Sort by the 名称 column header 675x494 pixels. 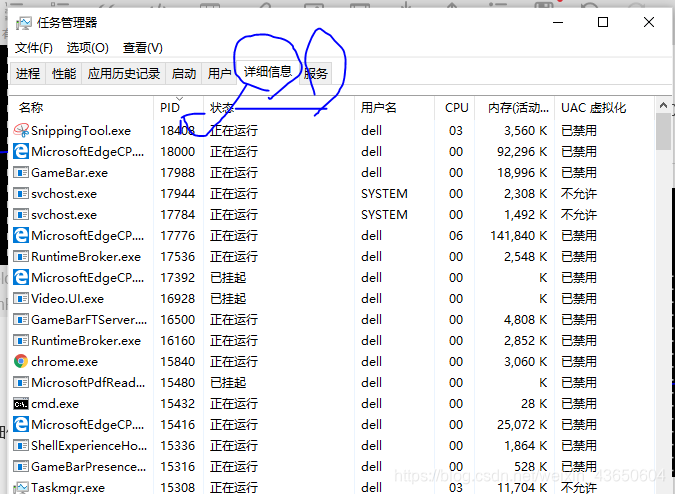click(81, 108)
